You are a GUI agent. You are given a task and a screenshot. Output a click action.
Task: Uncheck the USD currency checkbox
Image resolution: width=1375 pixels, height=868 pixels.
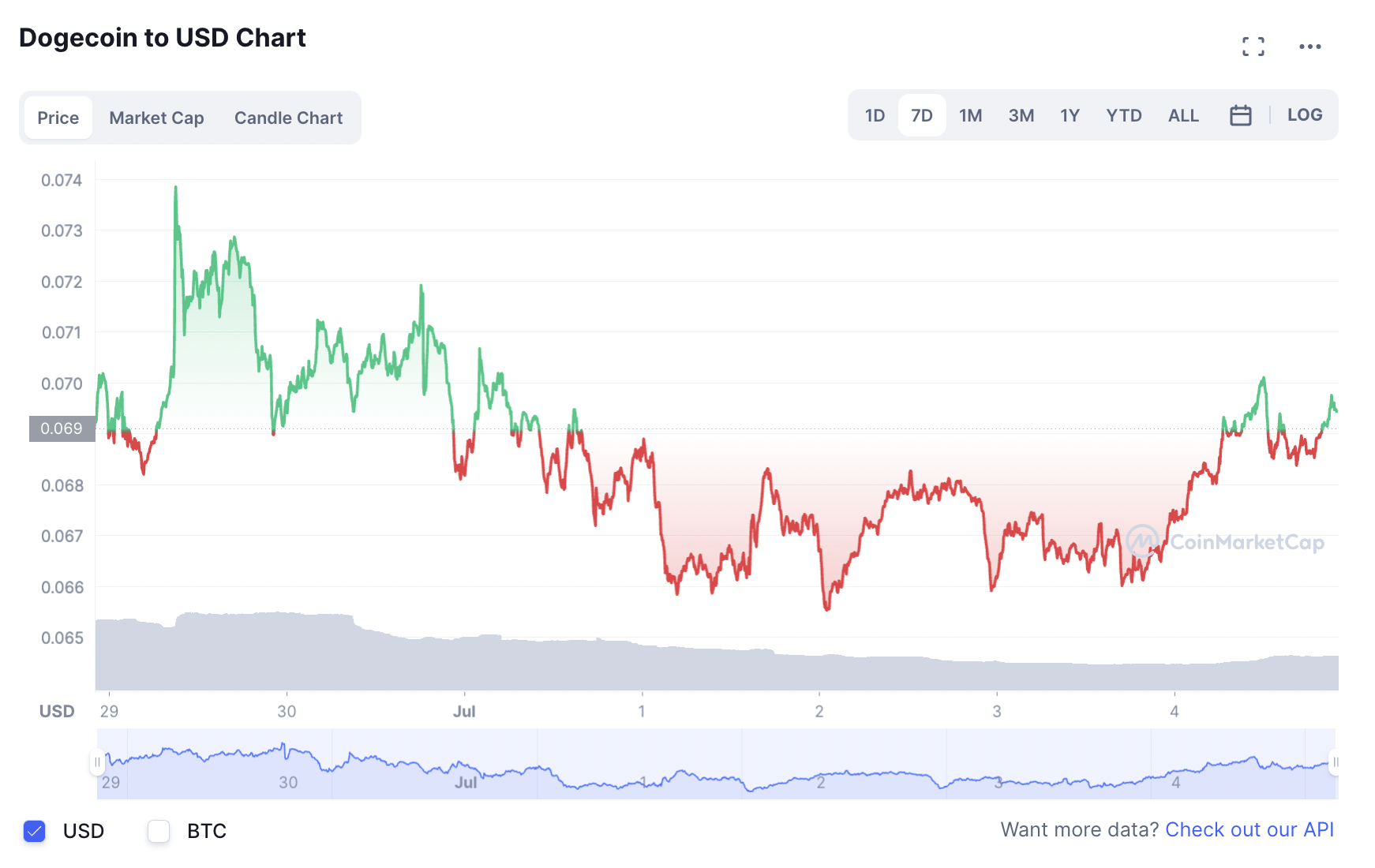pos(35,831)
